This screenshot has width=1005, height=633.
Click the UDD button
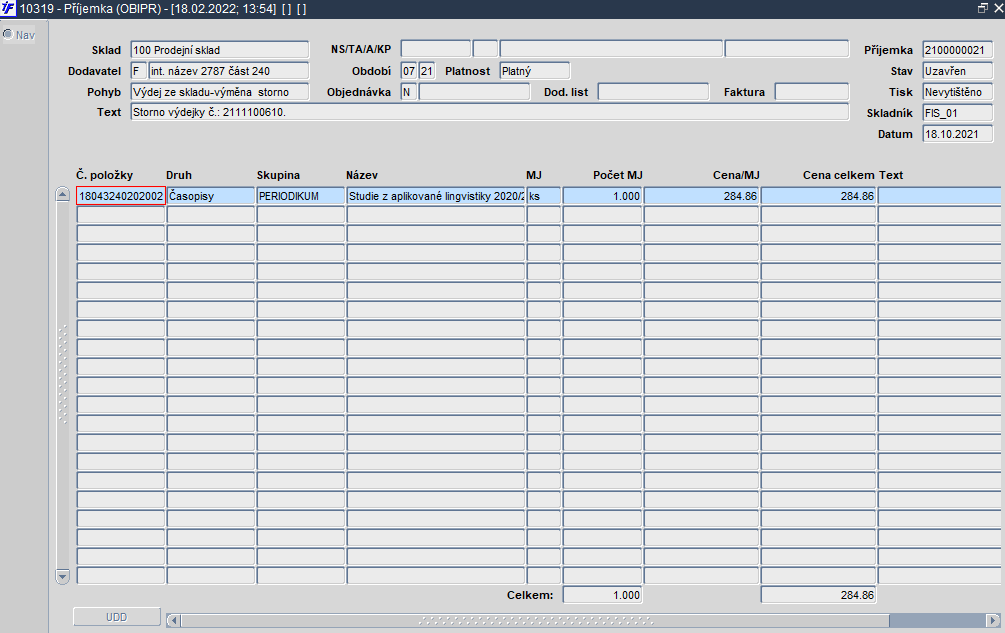(117, 617)
